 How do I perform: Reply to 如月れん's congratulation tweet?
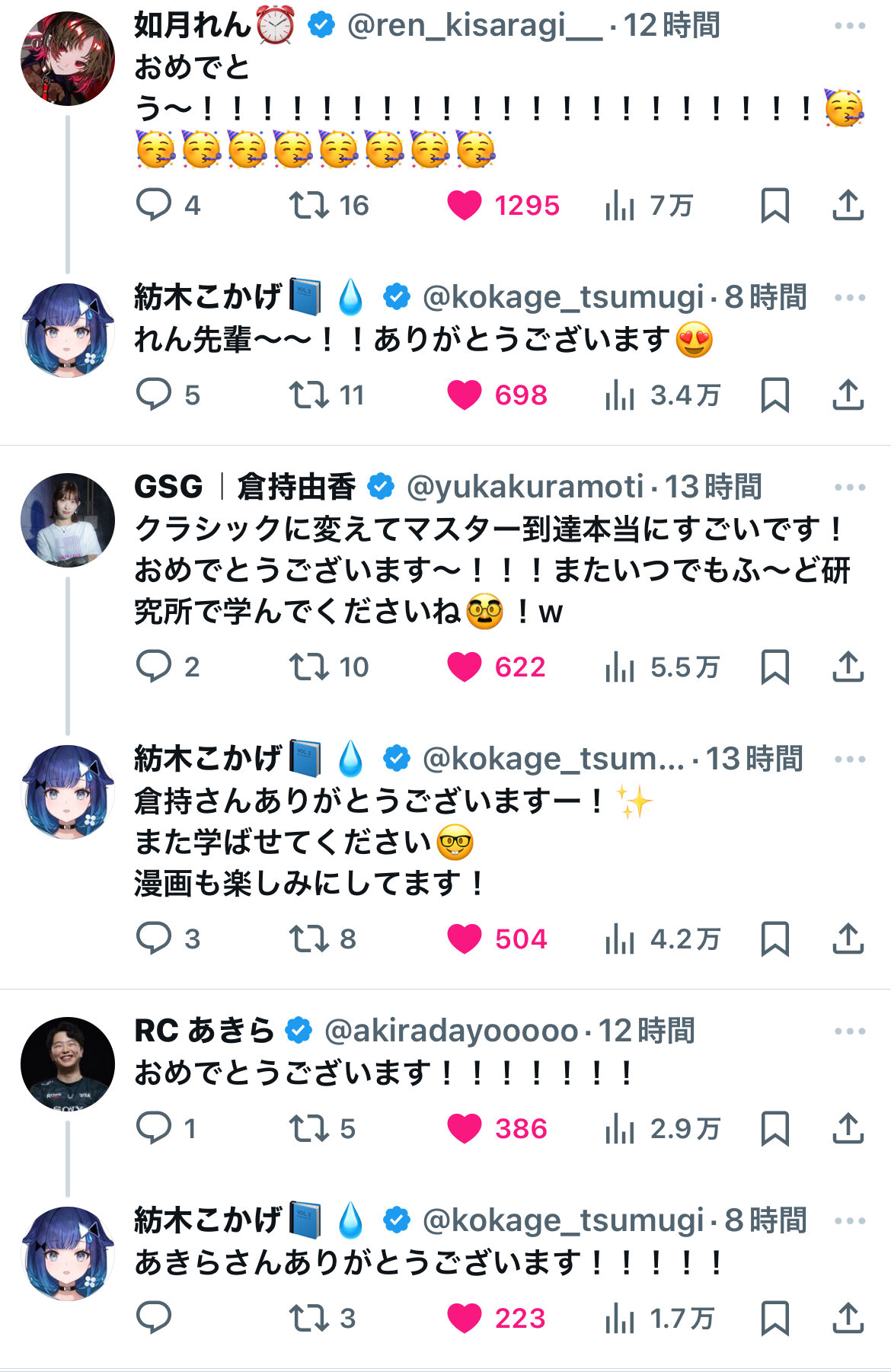tap(154, 205)
